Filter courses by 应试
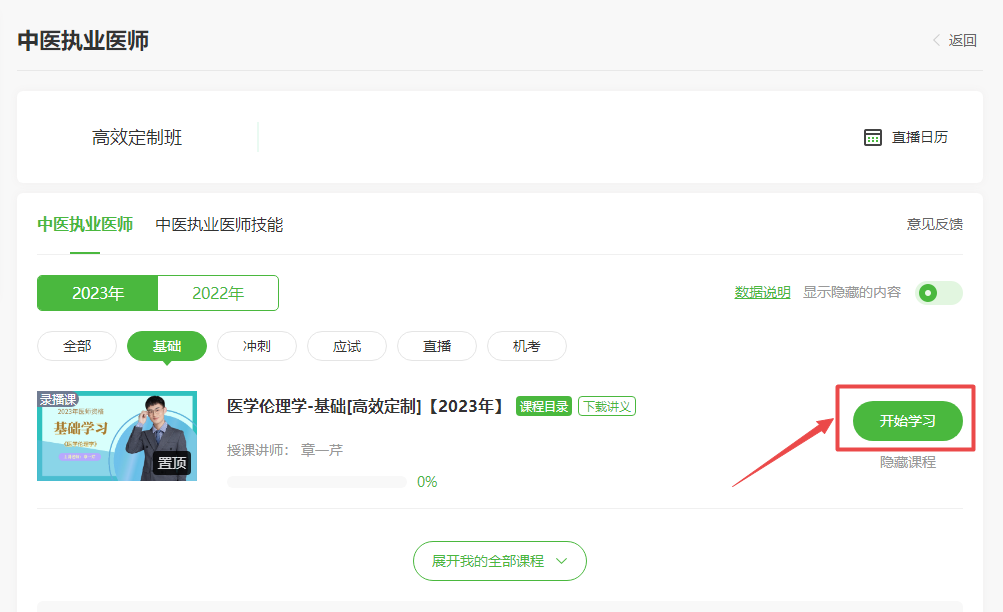 point(347,346)
